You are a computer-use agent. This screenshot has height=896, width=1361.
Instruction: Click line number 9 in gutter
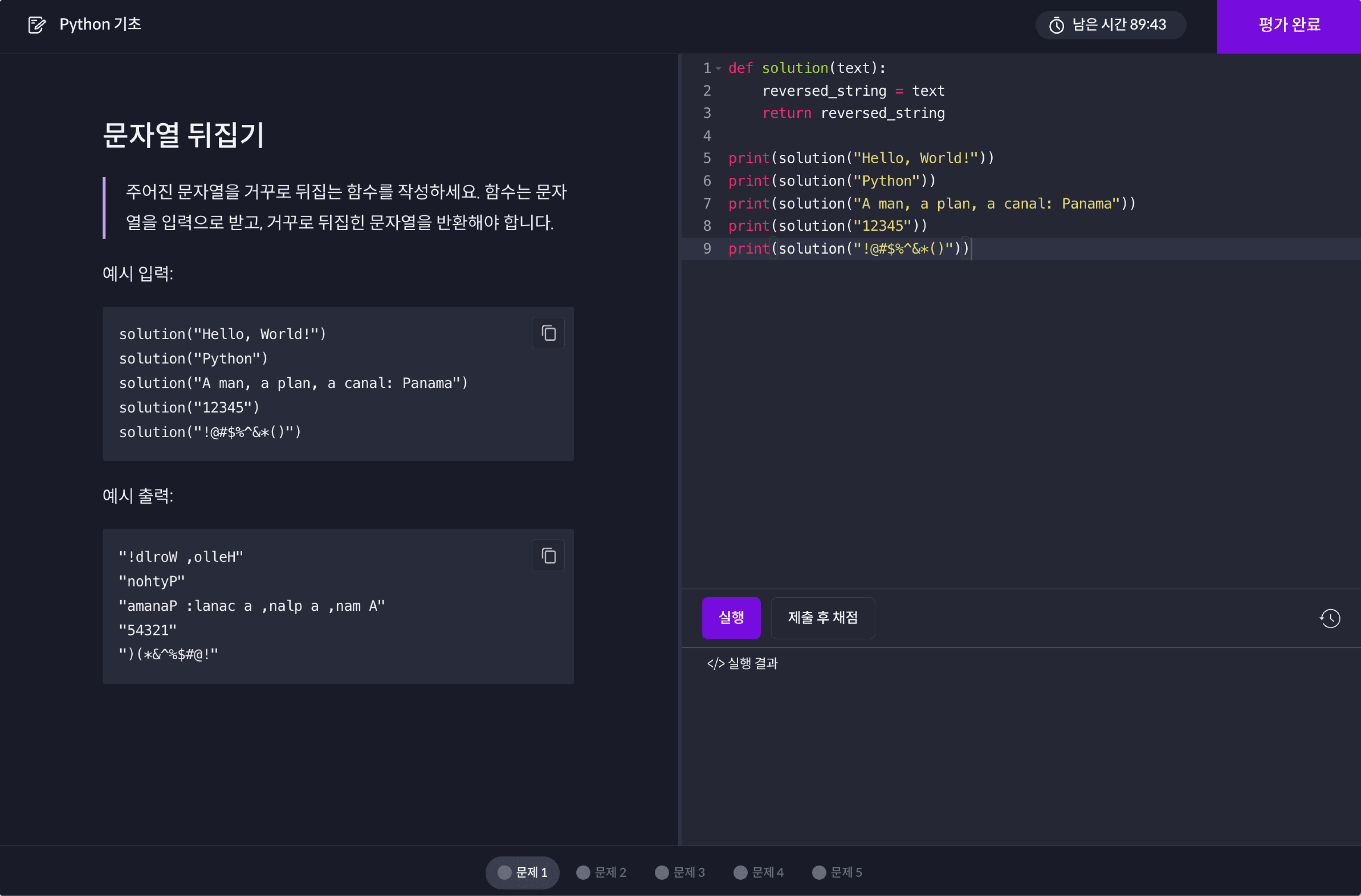click(707, 249)
